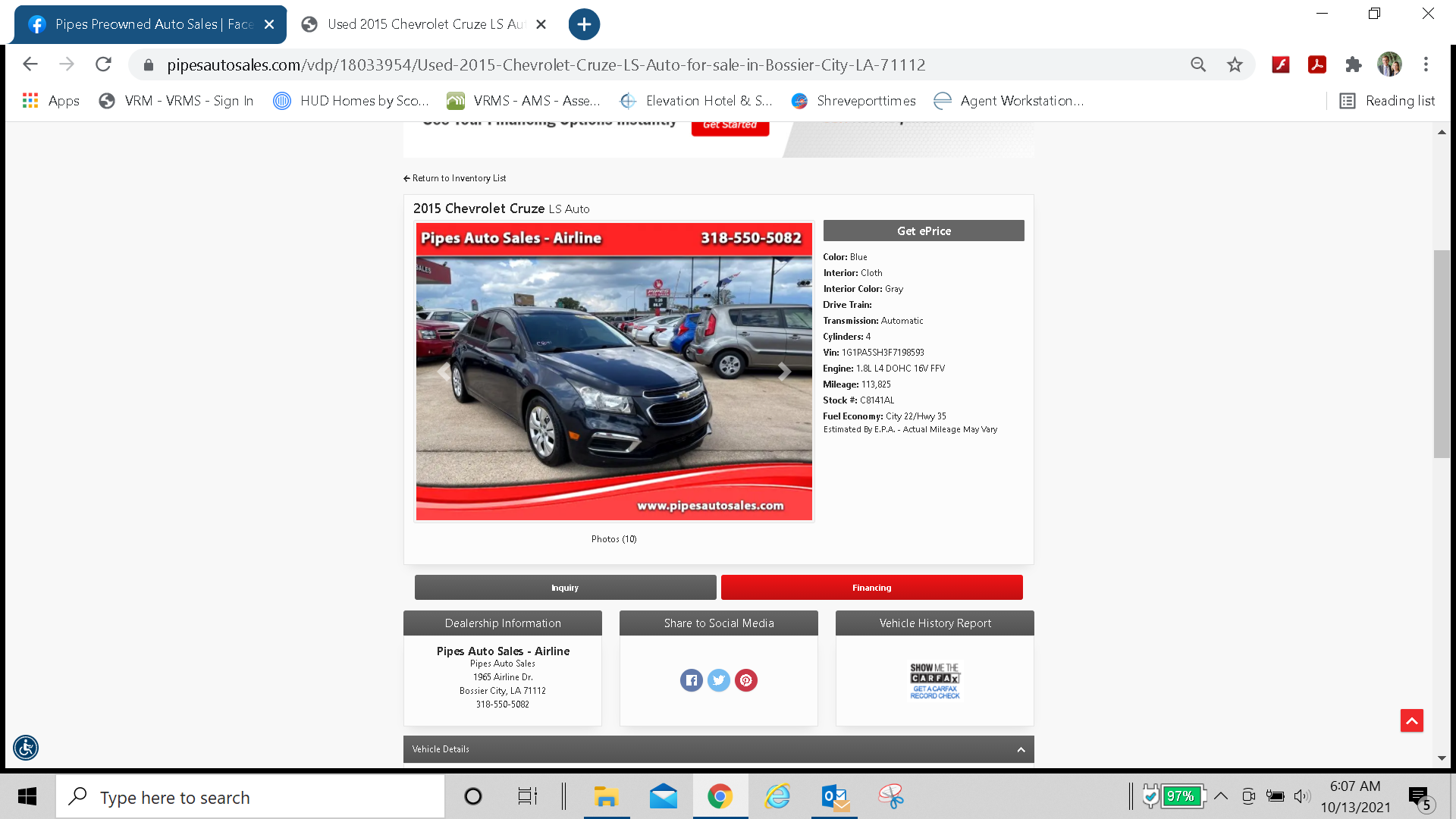Bookmark this page with the star icon
Viewport: 1456px width, 819px height.
tap(1235, 64)
